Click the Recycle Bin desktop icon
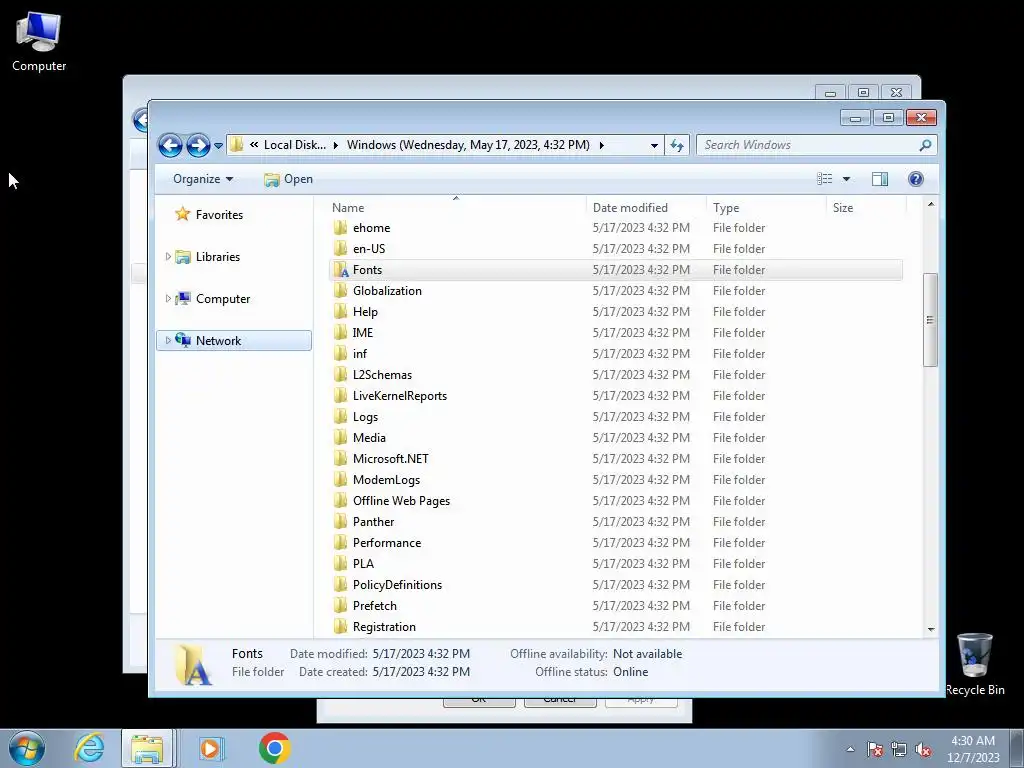Viewport: 1024px width, 768px height. coord(974,665)
